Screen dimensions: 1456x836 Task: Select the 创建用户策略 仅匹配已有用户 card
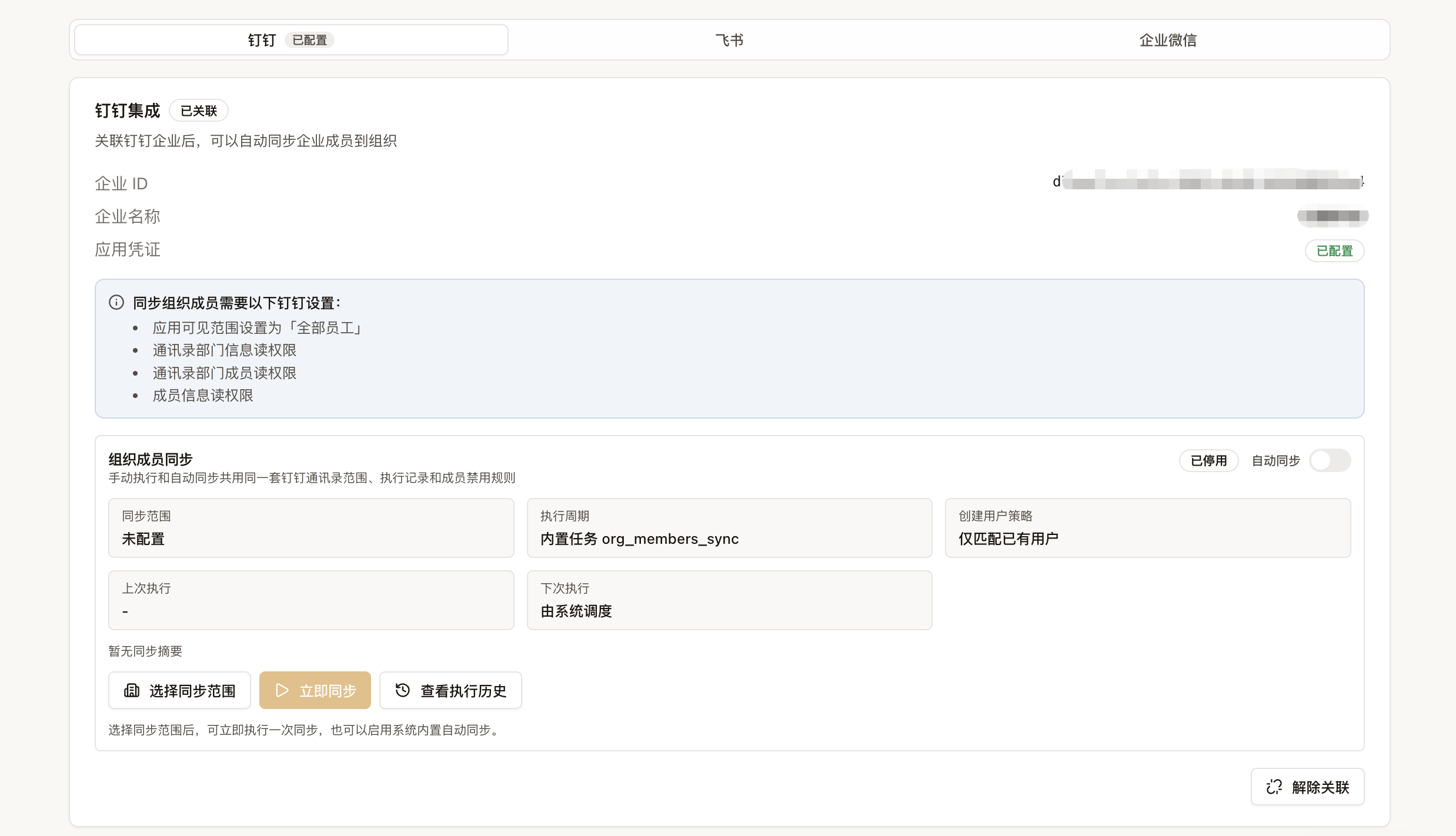tap(1148, 528)
